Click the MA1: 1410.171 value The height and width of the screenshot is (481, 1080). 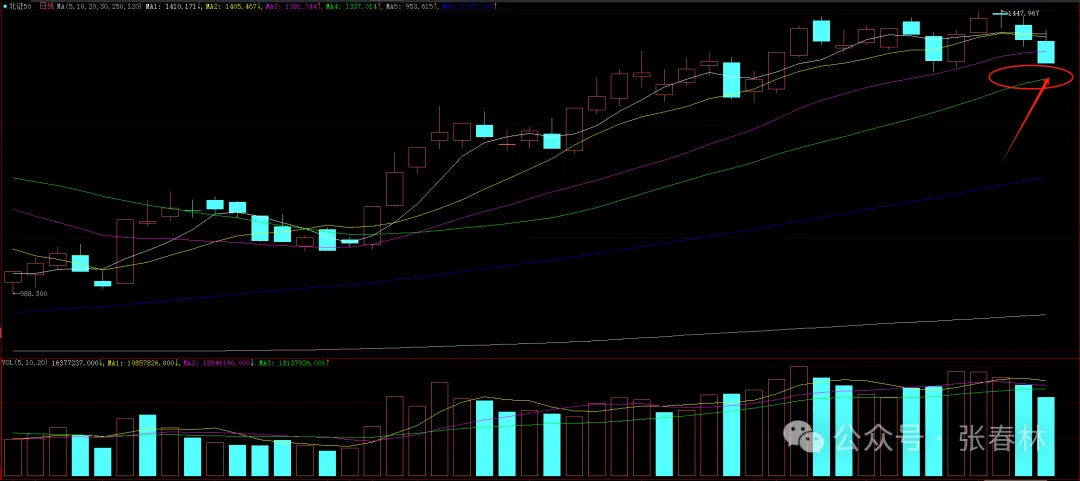point(171,6)
